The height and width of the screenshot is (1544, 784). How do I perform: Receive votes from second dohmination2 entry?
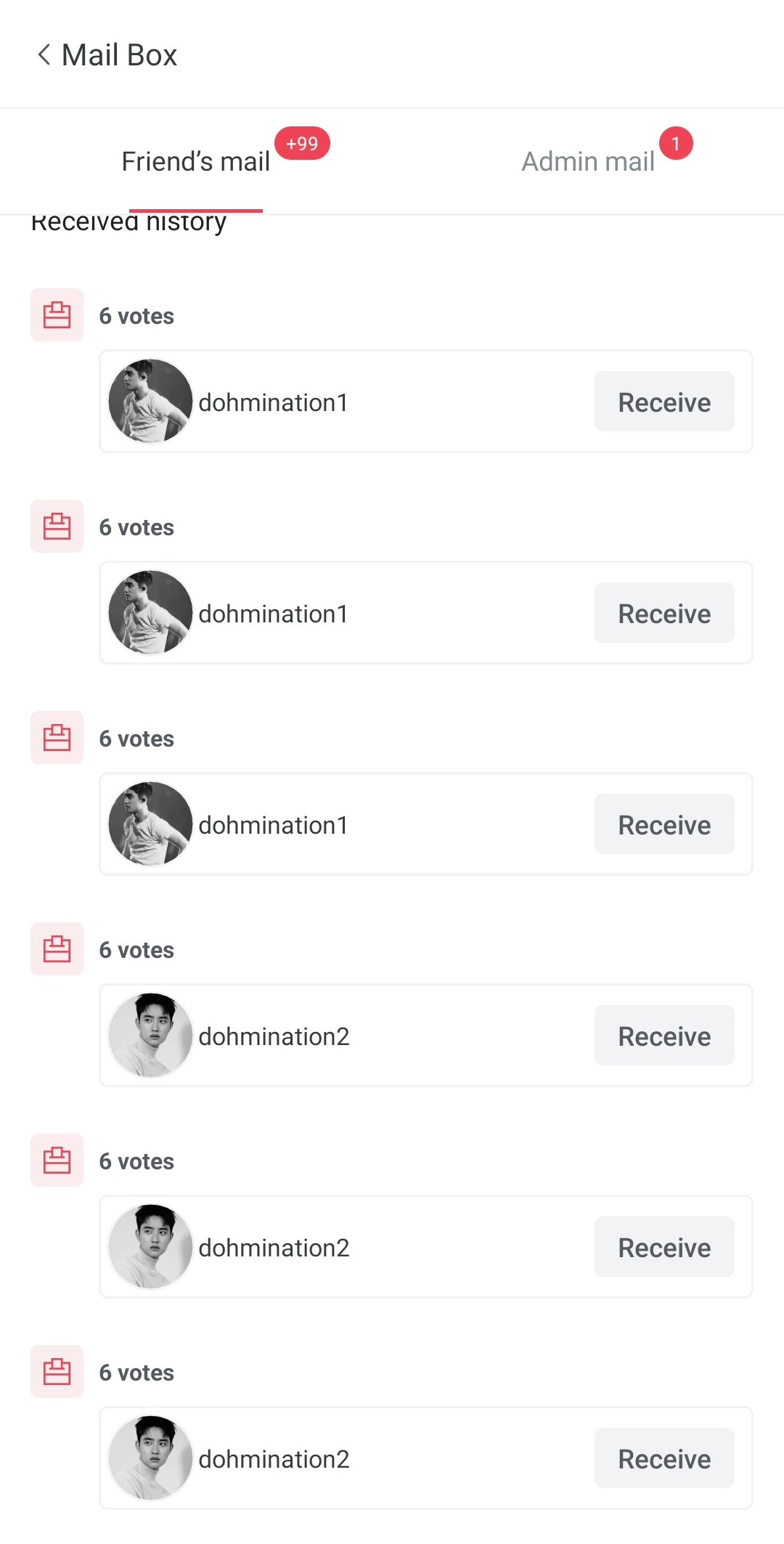click(x=664, y=1247)
